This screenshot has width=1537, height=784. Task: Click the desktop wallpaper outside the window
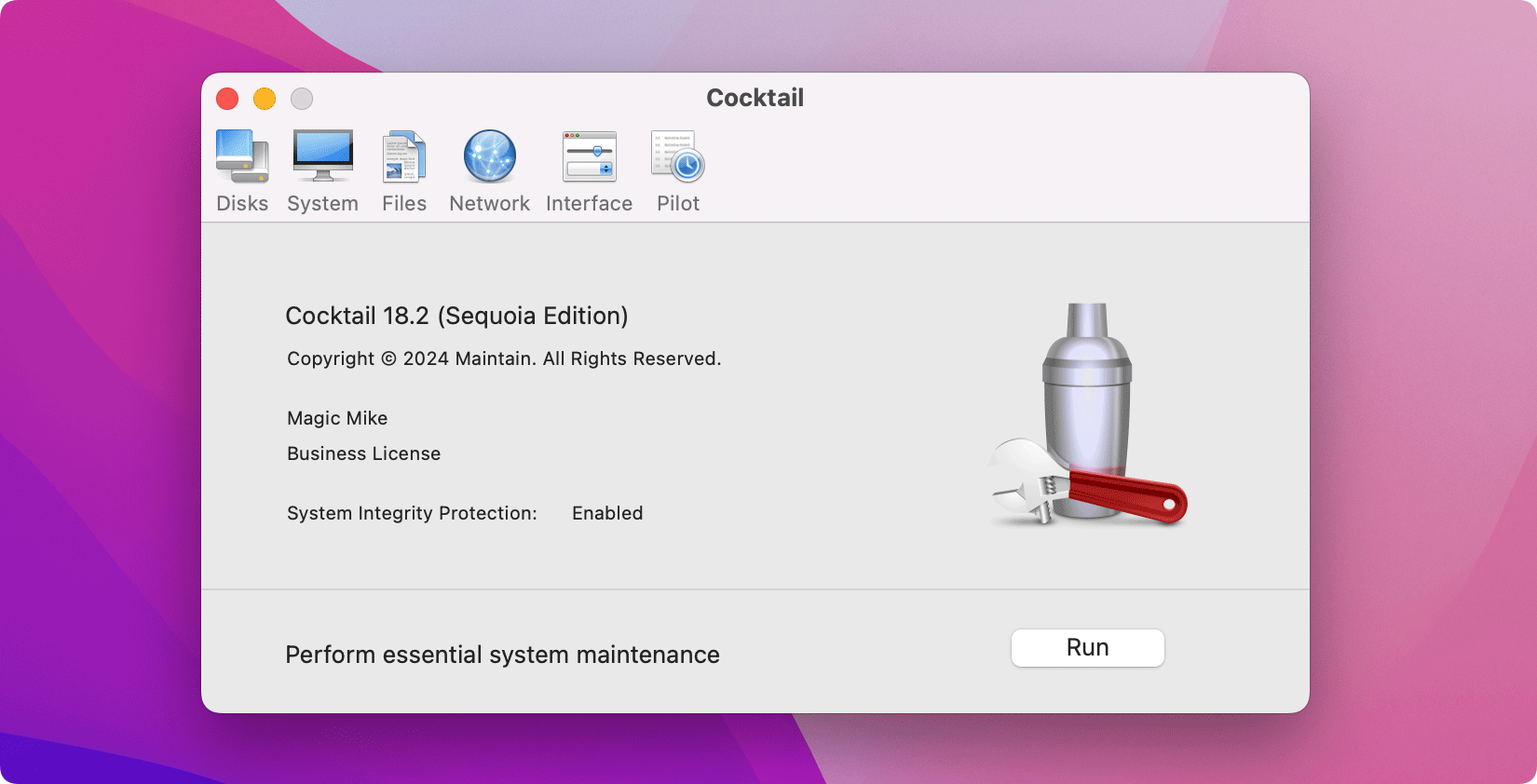[93, 372]
